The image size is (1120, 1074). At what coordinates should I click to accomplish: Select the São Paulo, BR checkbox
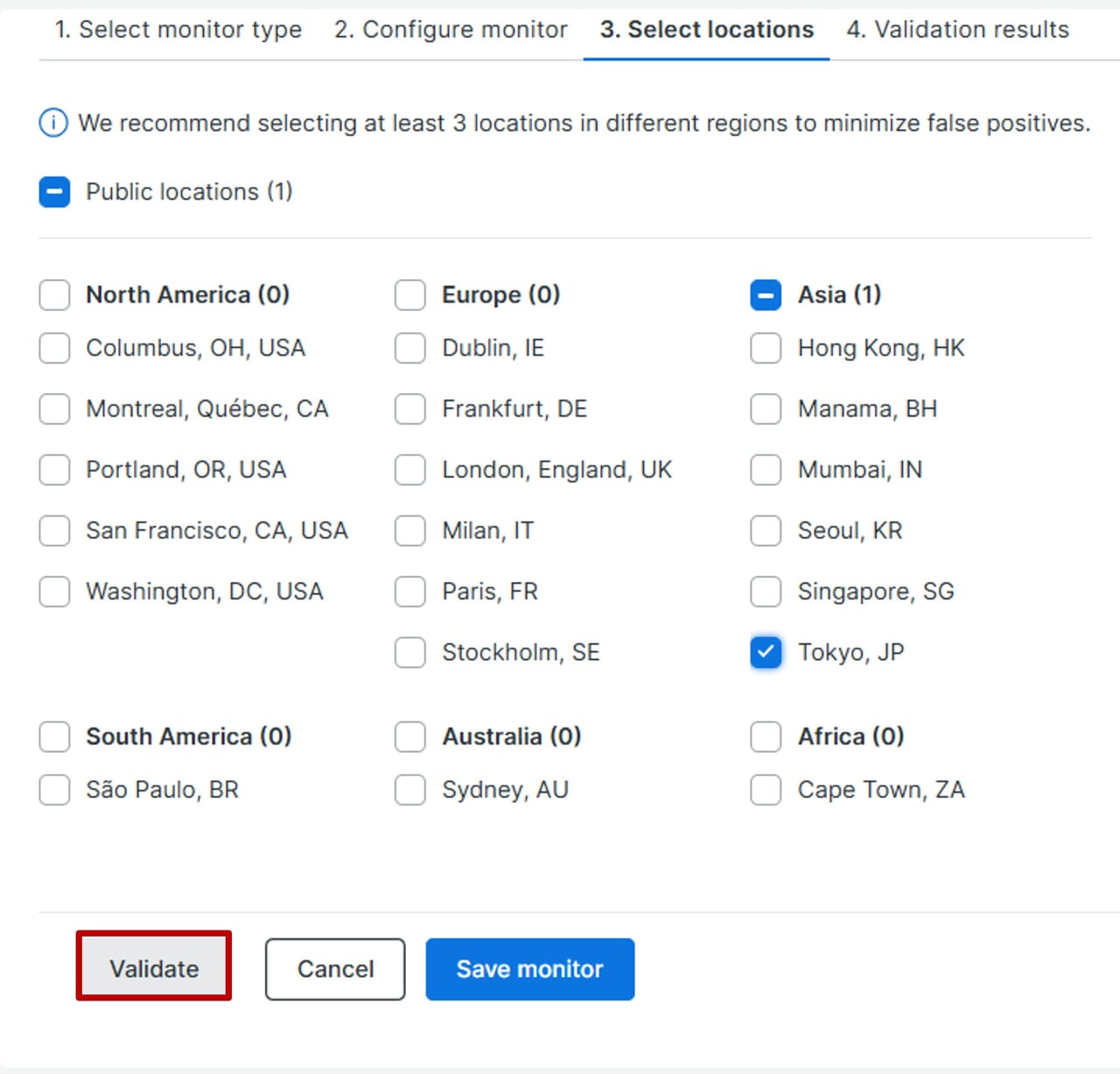click(54, 790)
